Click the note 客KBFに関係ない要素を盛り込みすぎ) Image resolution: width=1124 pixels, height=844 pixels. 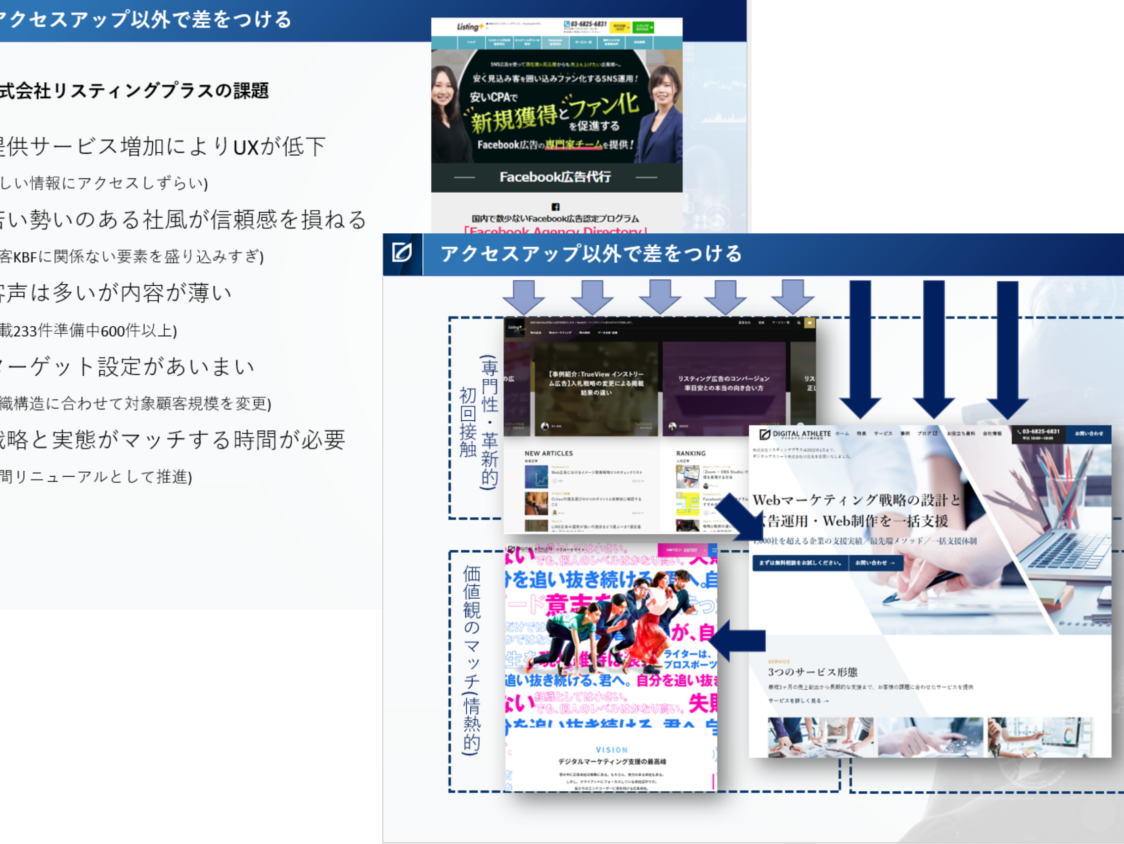[132, 256]
